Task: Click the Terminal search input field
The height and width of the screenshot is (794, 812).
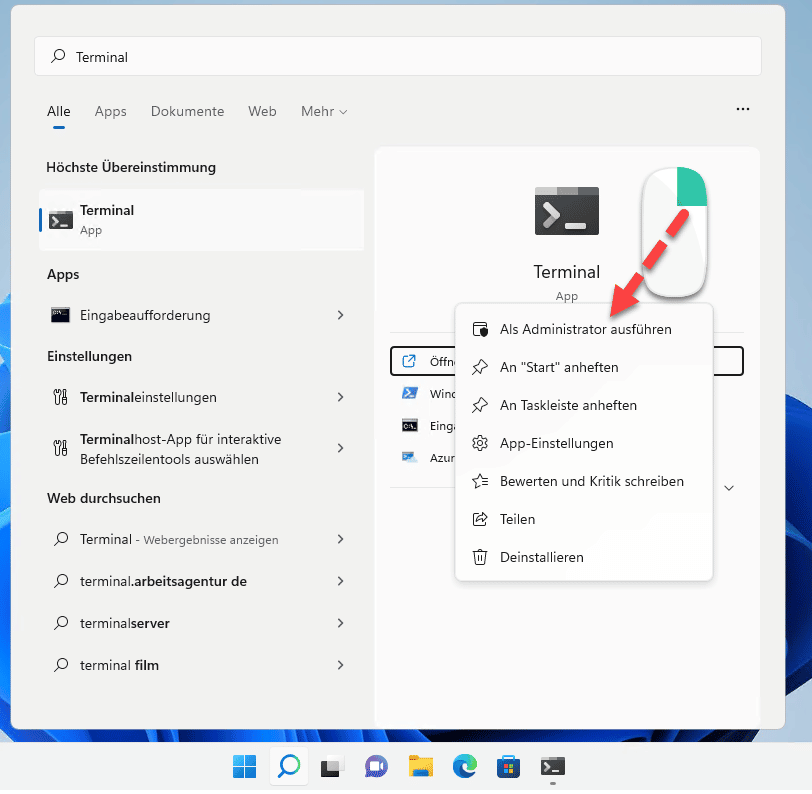Action: pyautogui.click(x=397, y=56)
